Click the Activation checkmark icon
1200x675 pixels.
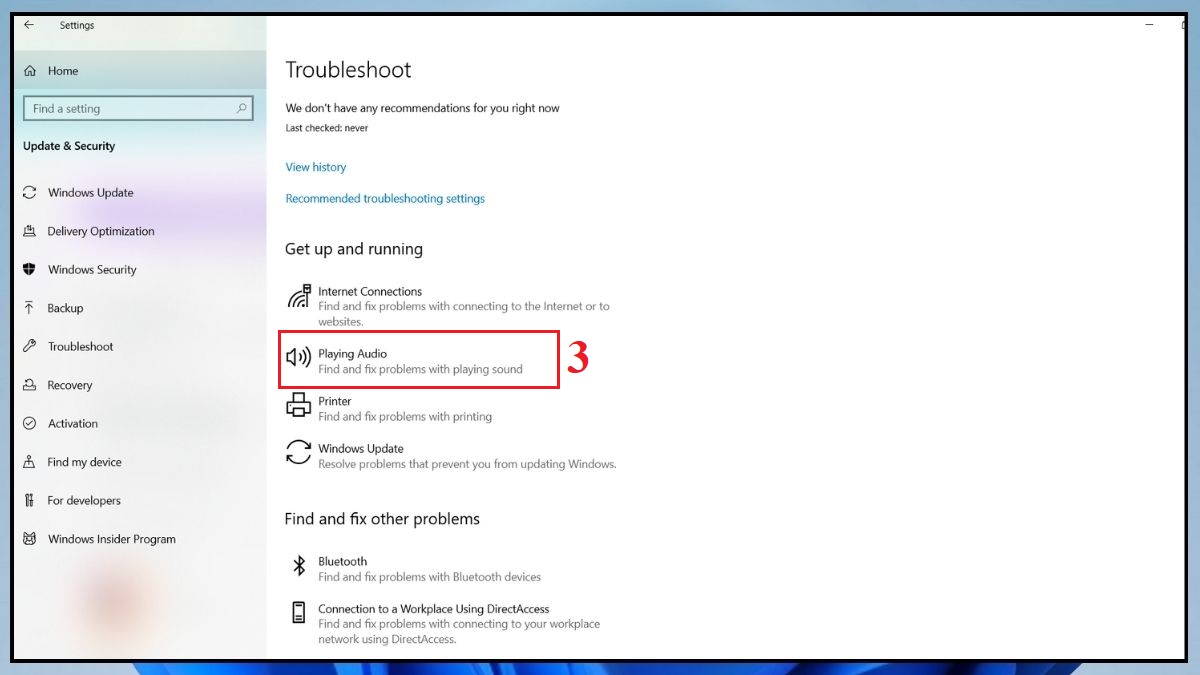coord(30,424)
